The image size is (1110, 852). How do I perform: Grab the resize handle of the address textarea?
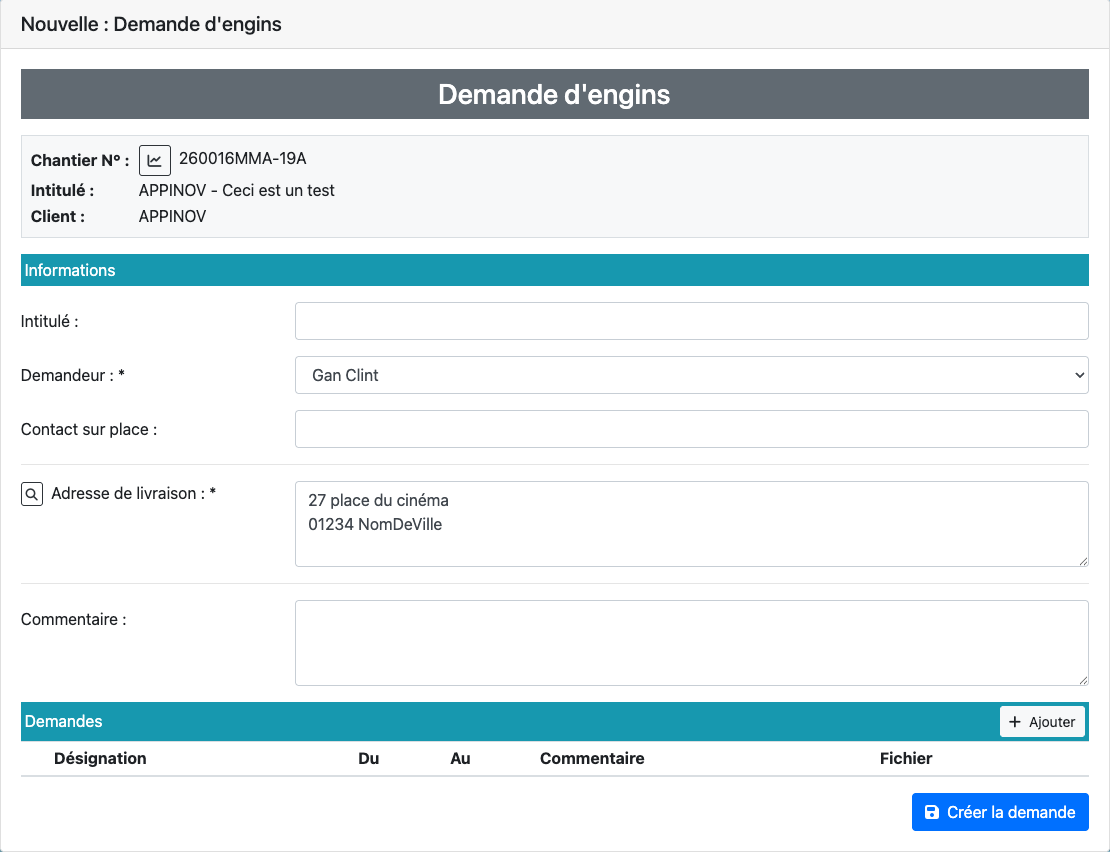click(x=1083, y=561)
